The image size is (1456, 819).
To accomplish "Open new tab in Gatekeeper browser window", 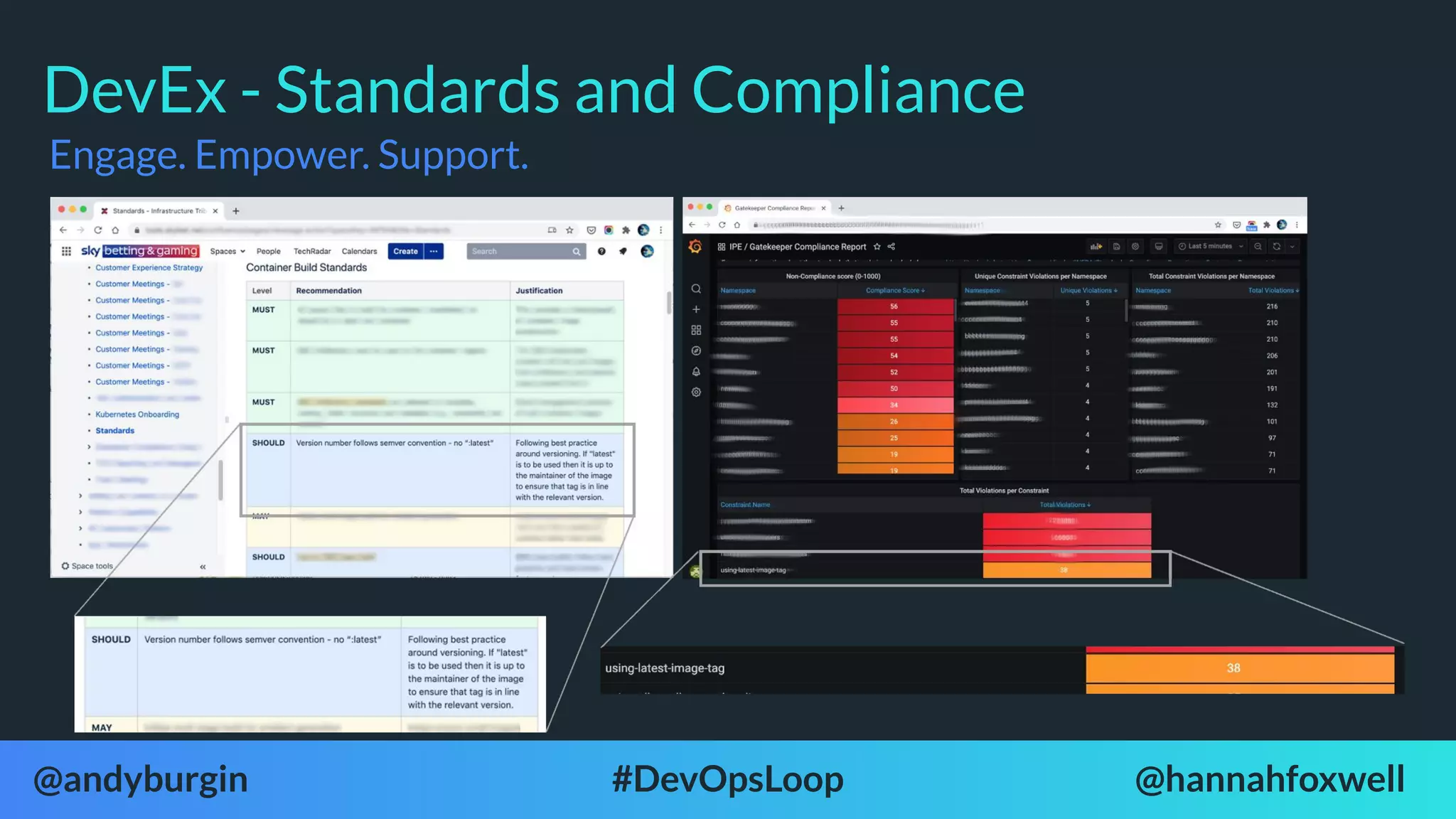I will (841, 208).
